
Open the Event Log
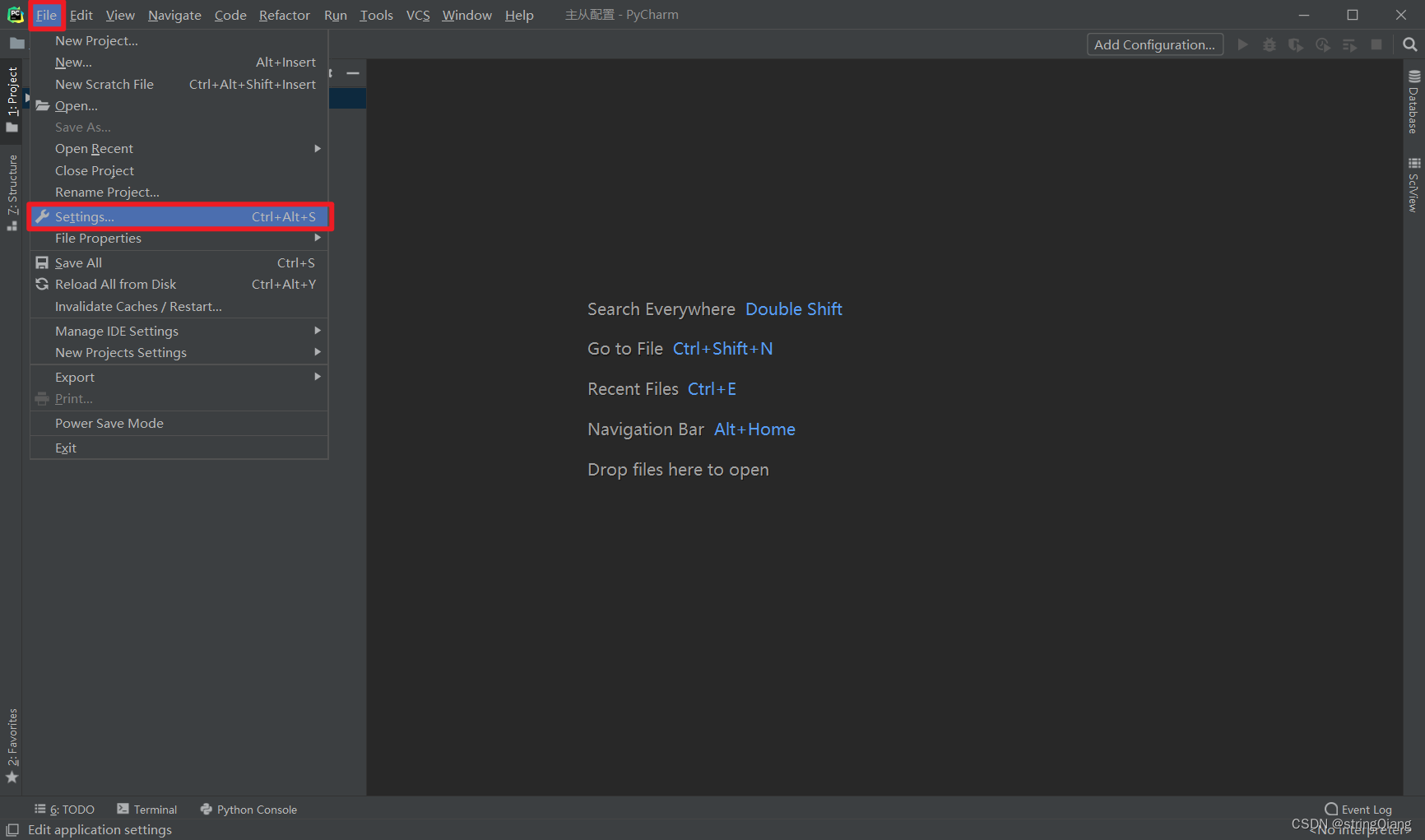coord(1358,810)
